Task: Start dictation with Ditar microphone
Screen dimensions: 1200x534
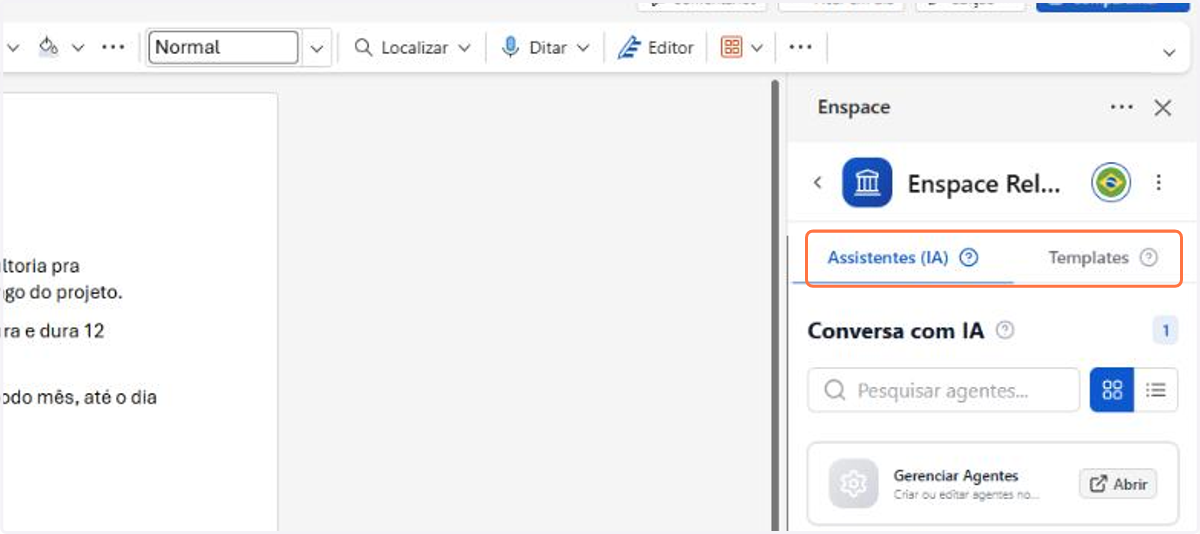Action: (x=535, y=47)
